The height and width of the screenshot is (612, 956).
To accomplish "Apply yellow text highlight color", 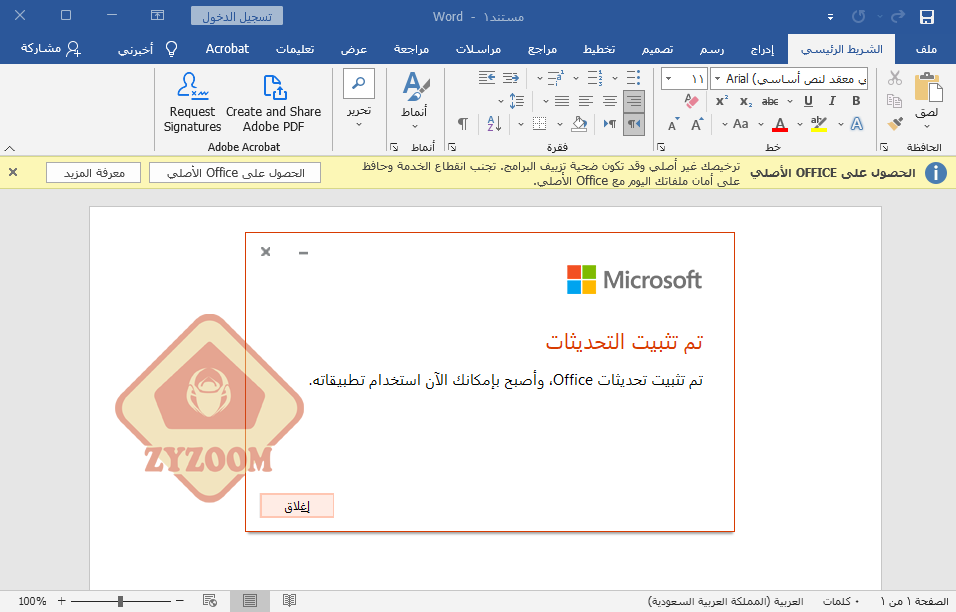I will 819,124.
